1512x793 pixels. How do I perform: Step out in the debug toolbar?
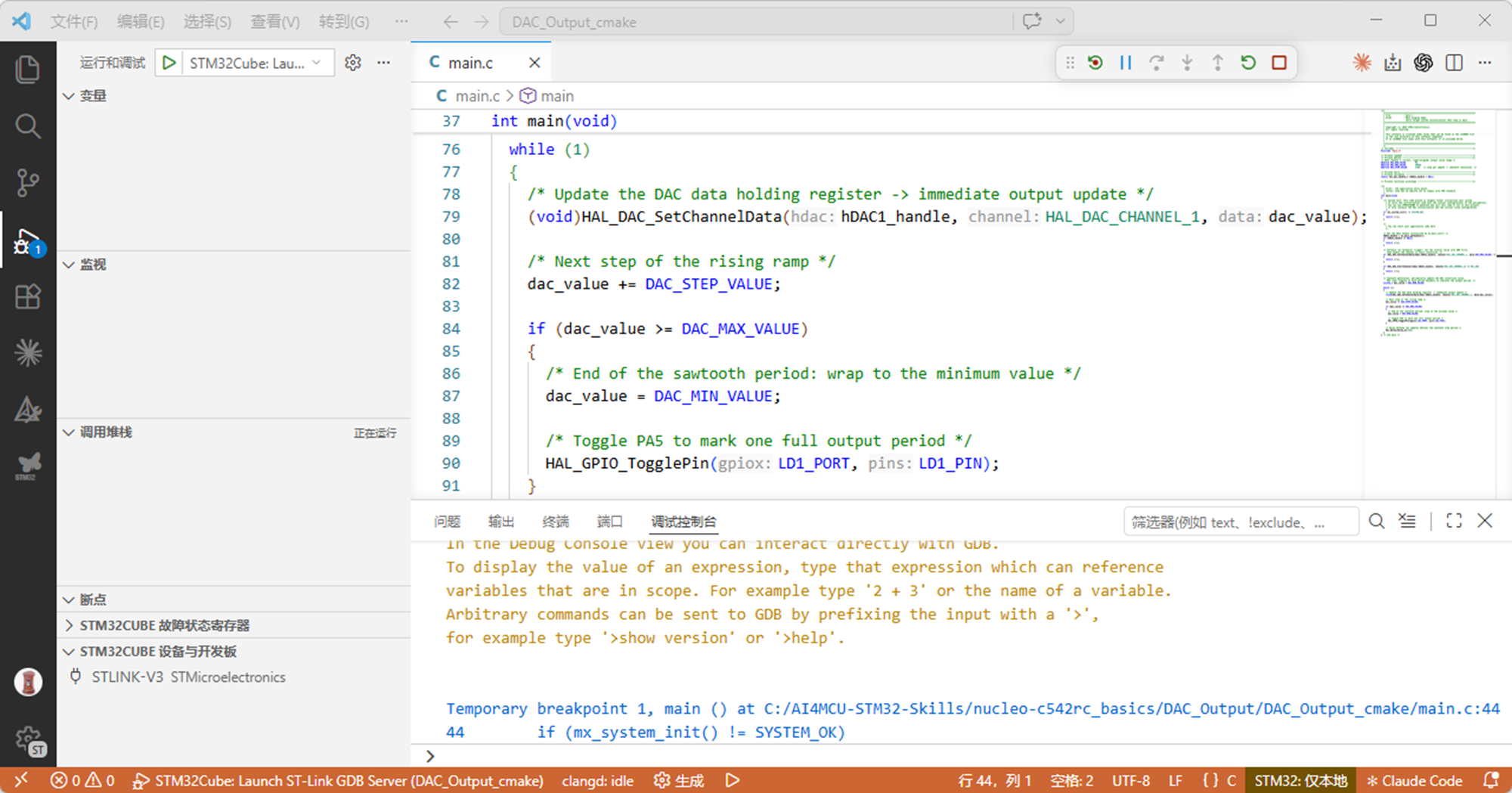1217,63
